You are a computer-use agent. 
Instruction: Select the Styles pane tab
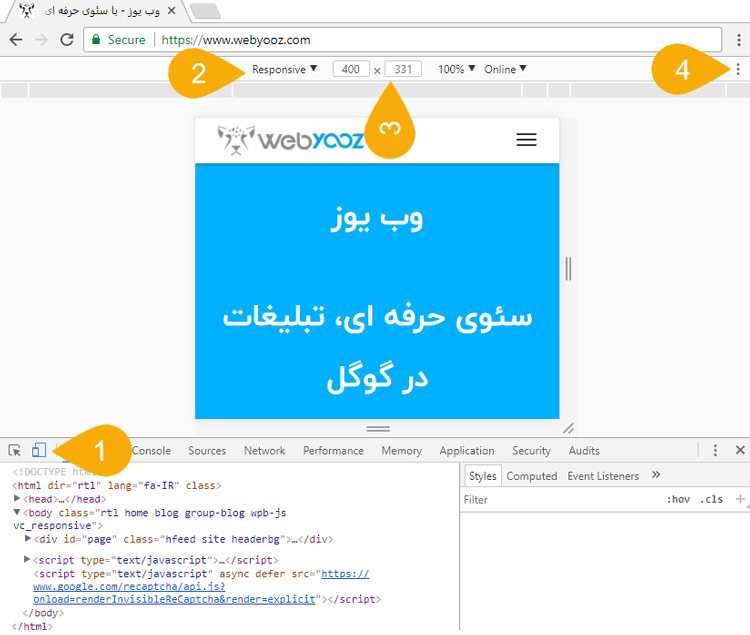pos(483,476)
